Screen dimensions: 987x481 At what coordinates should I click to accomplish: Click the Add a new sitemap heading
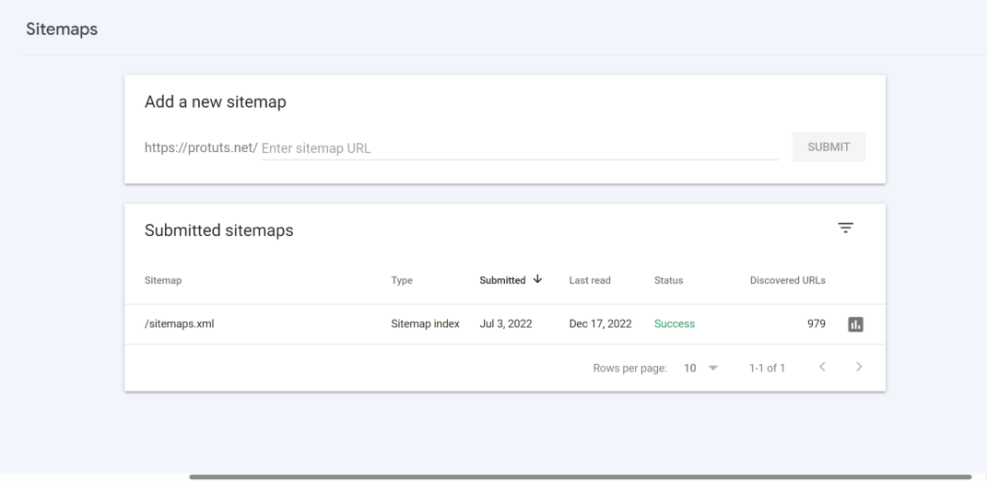tap(215, 102)
